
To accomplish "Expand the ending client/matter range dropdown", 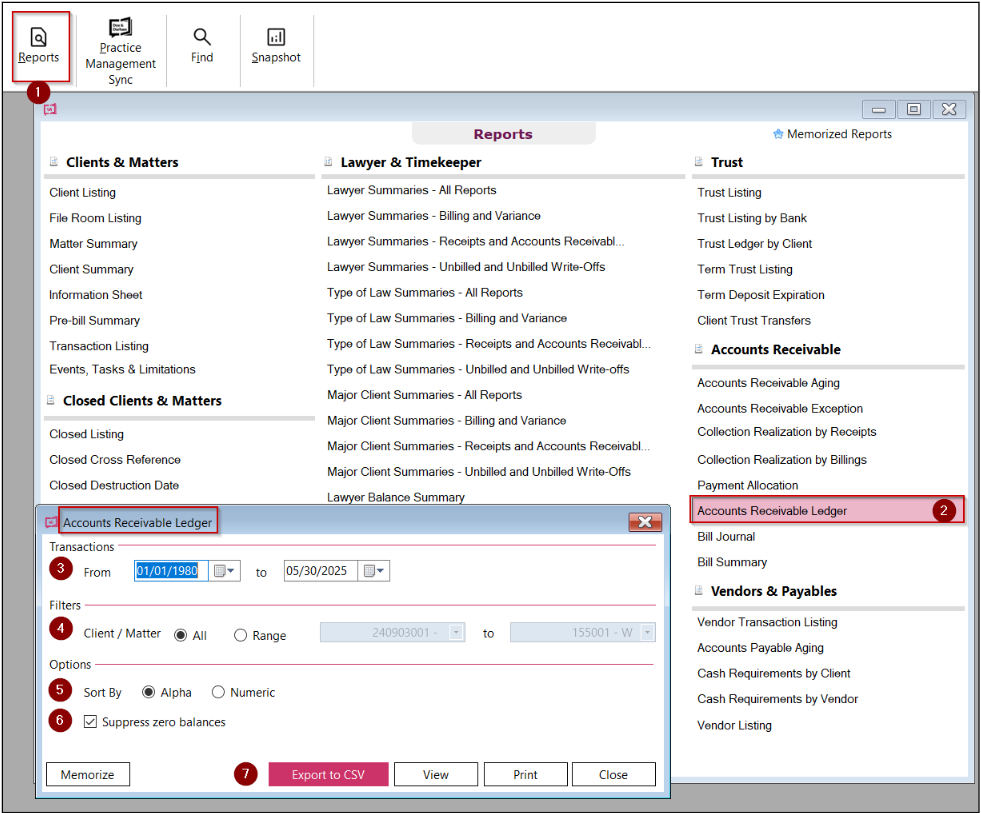I will (x=648, y=633).
